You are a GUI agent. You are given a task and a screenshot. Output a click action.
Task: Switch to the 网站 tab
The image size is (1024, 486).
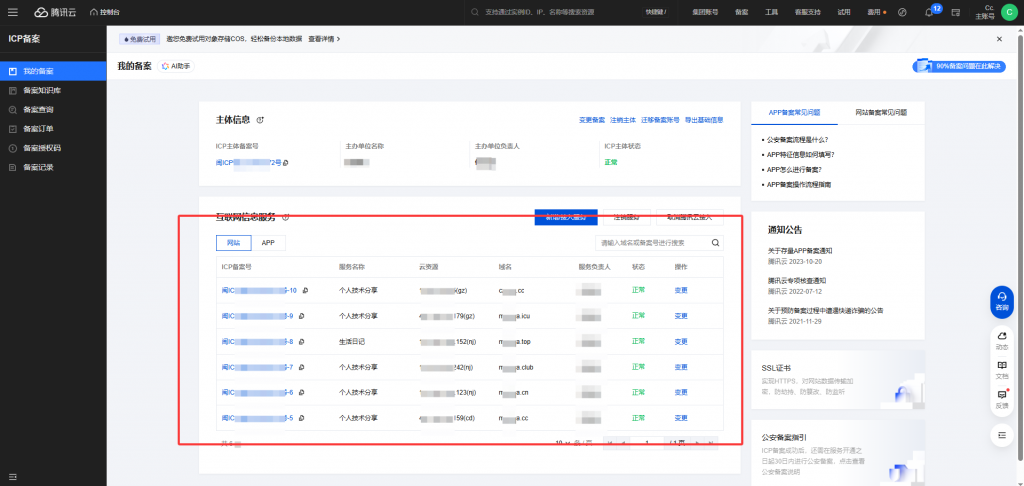pyautogui.click(x=234, y=243)
